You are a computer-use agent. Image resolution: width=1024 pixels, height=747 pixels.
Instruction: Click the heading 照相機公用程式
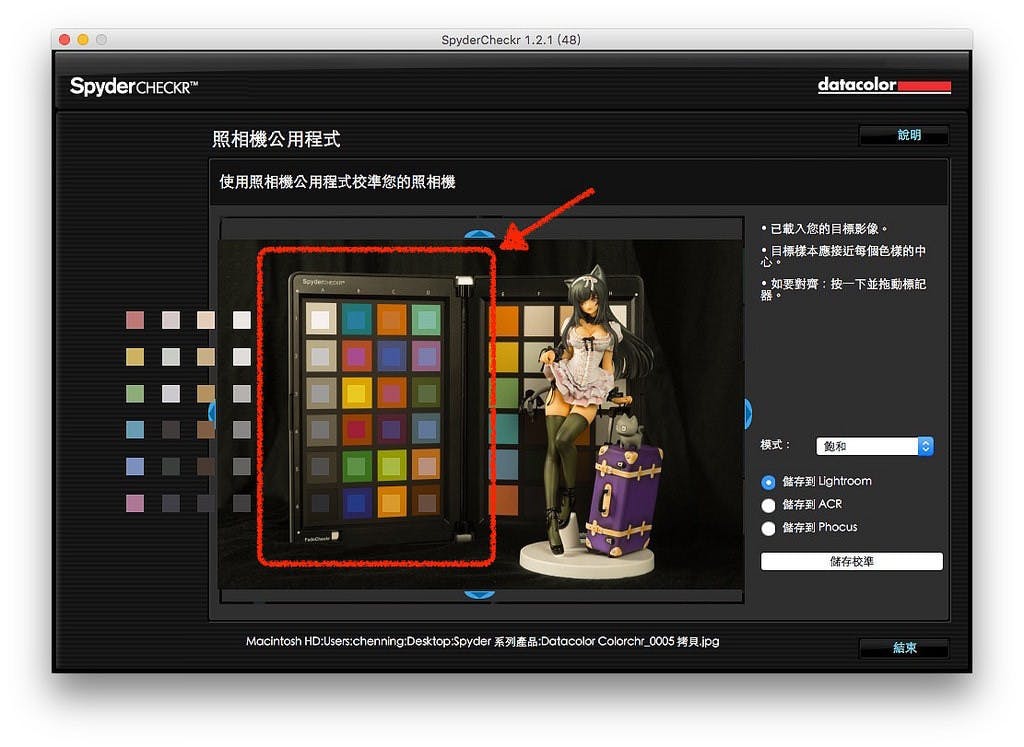(276, 139)
